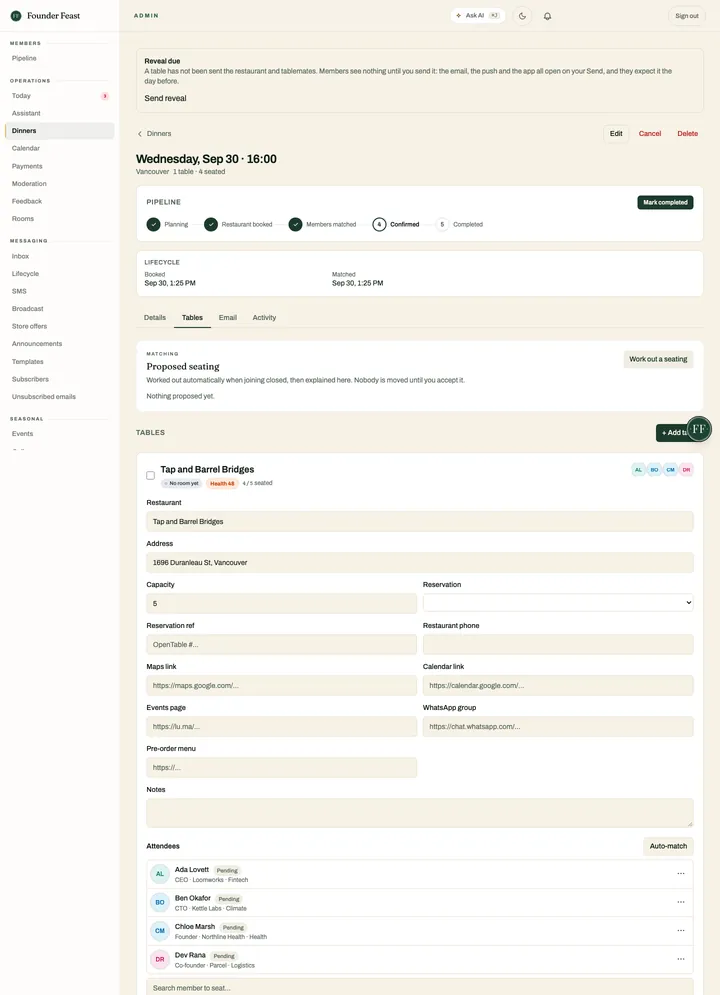Open Broadcast in the sidebar
720x995 pixels.
click(59, 309)
